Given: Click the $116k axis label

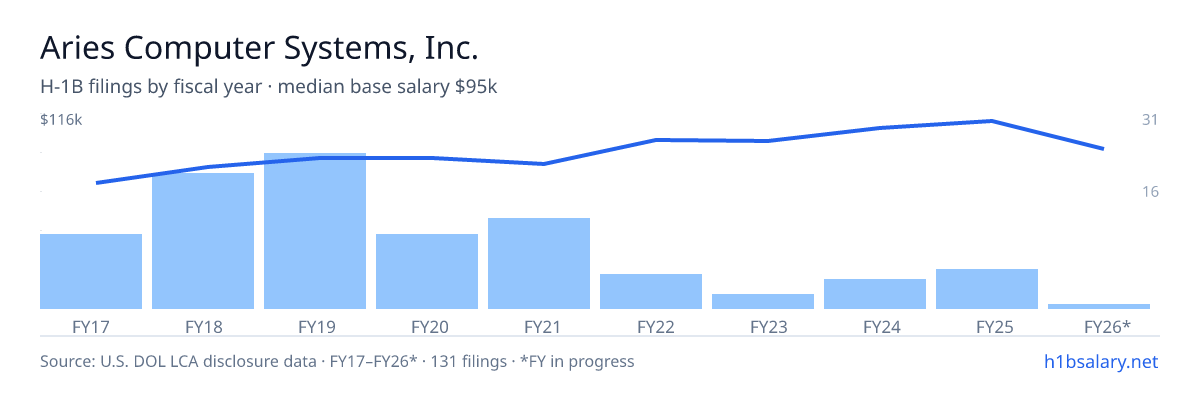Looking at the screenshot, I should coord(61,120).
